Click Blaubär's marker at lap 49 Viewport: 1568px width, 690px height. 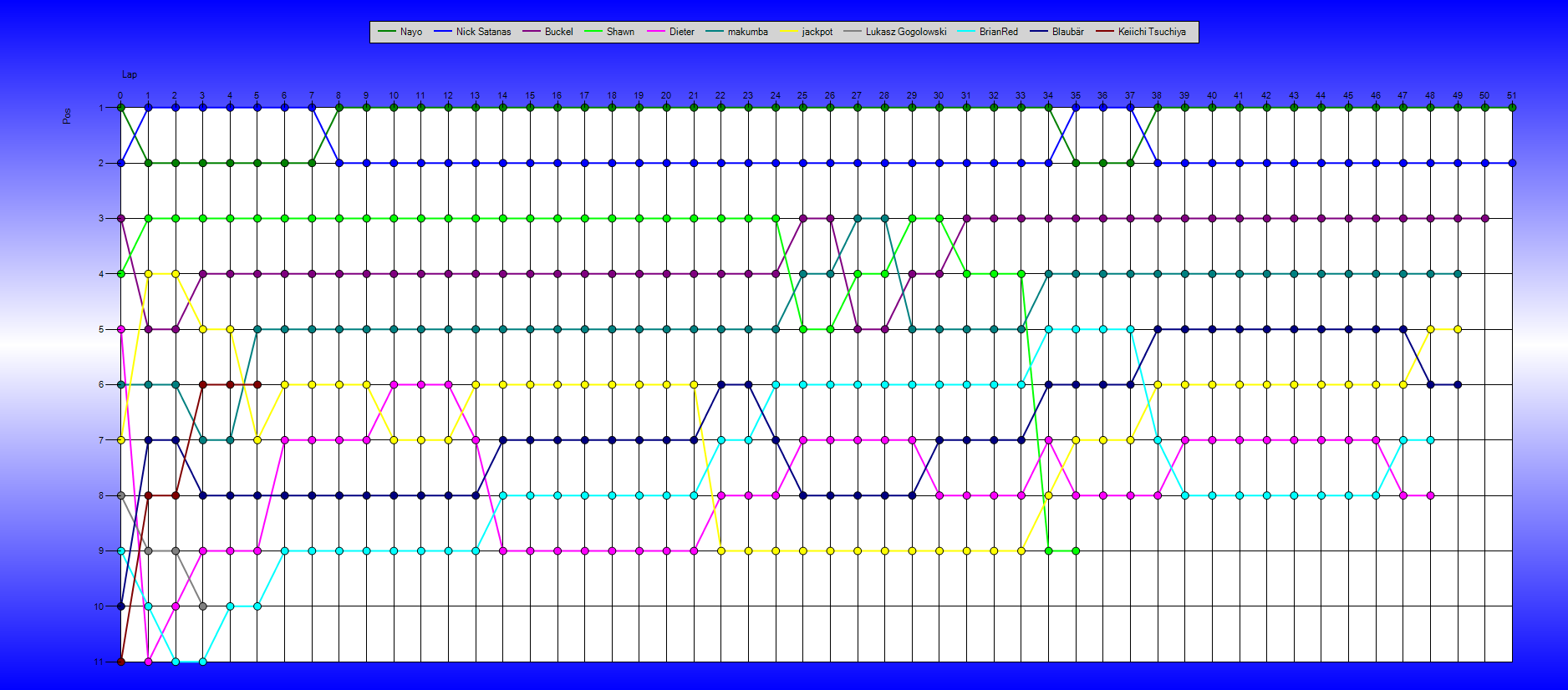click(x=1458, y=384)
